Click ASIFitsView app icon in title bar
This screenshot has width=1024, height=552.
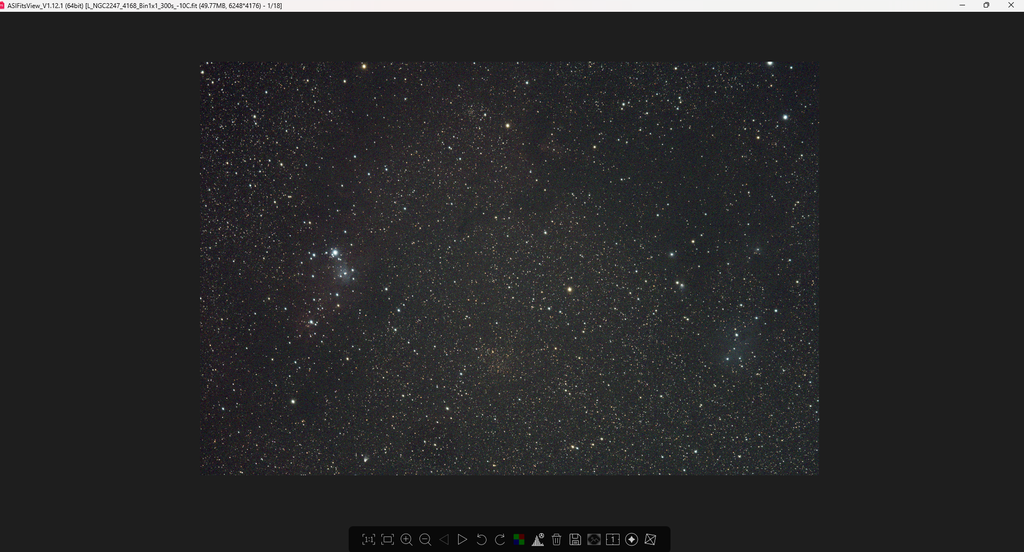click(x=2, y=5)
